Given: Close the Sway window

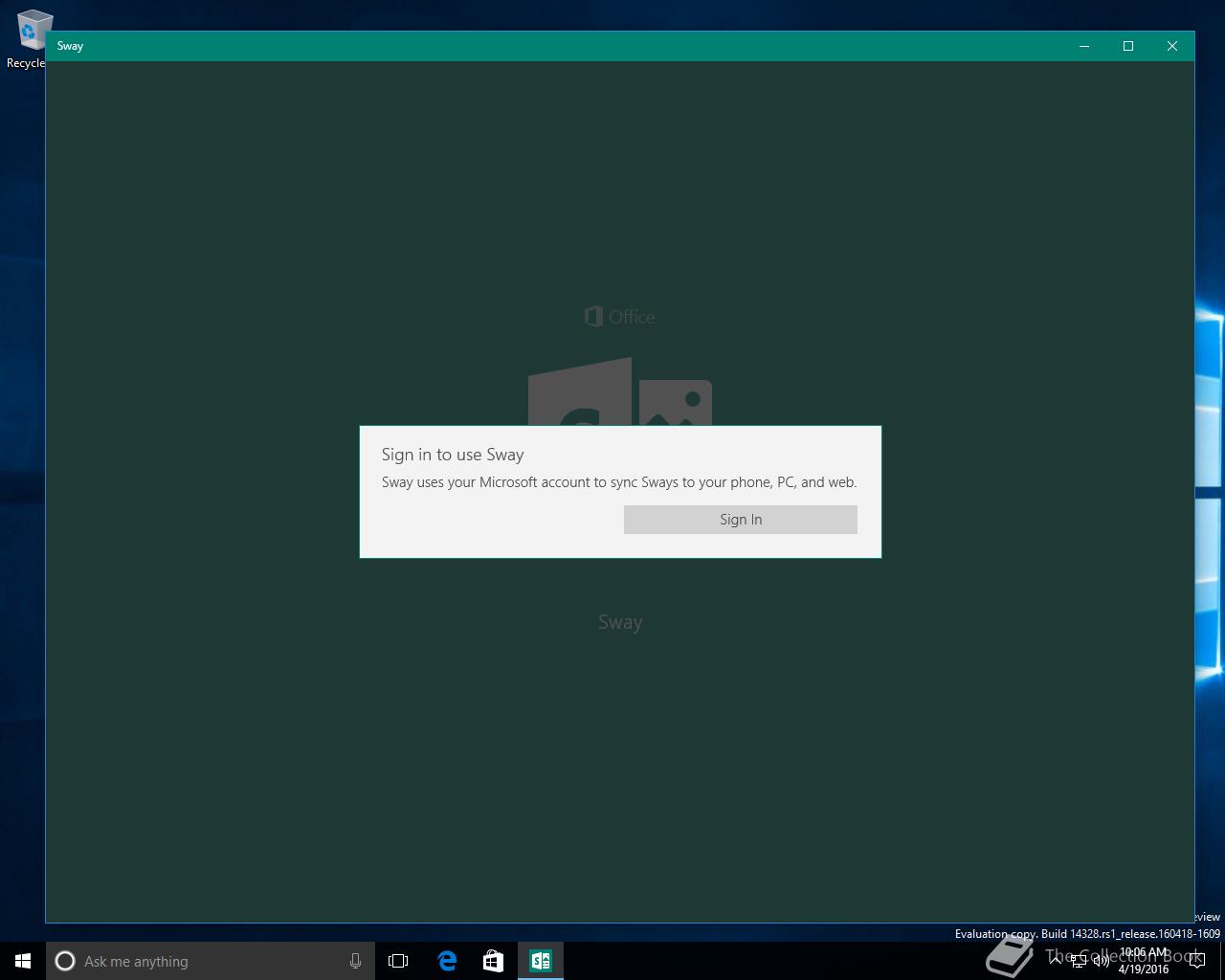Looking at the screenshot, I should tap(1172, 46).
